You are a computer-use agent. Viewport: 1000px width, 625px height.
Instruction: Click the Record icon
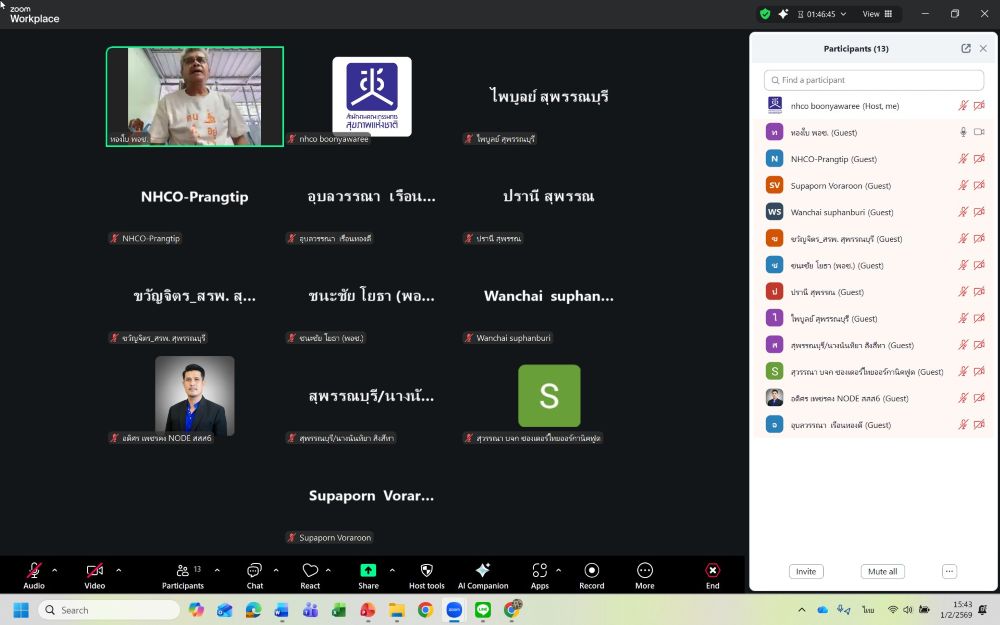(x=591, y=570)
